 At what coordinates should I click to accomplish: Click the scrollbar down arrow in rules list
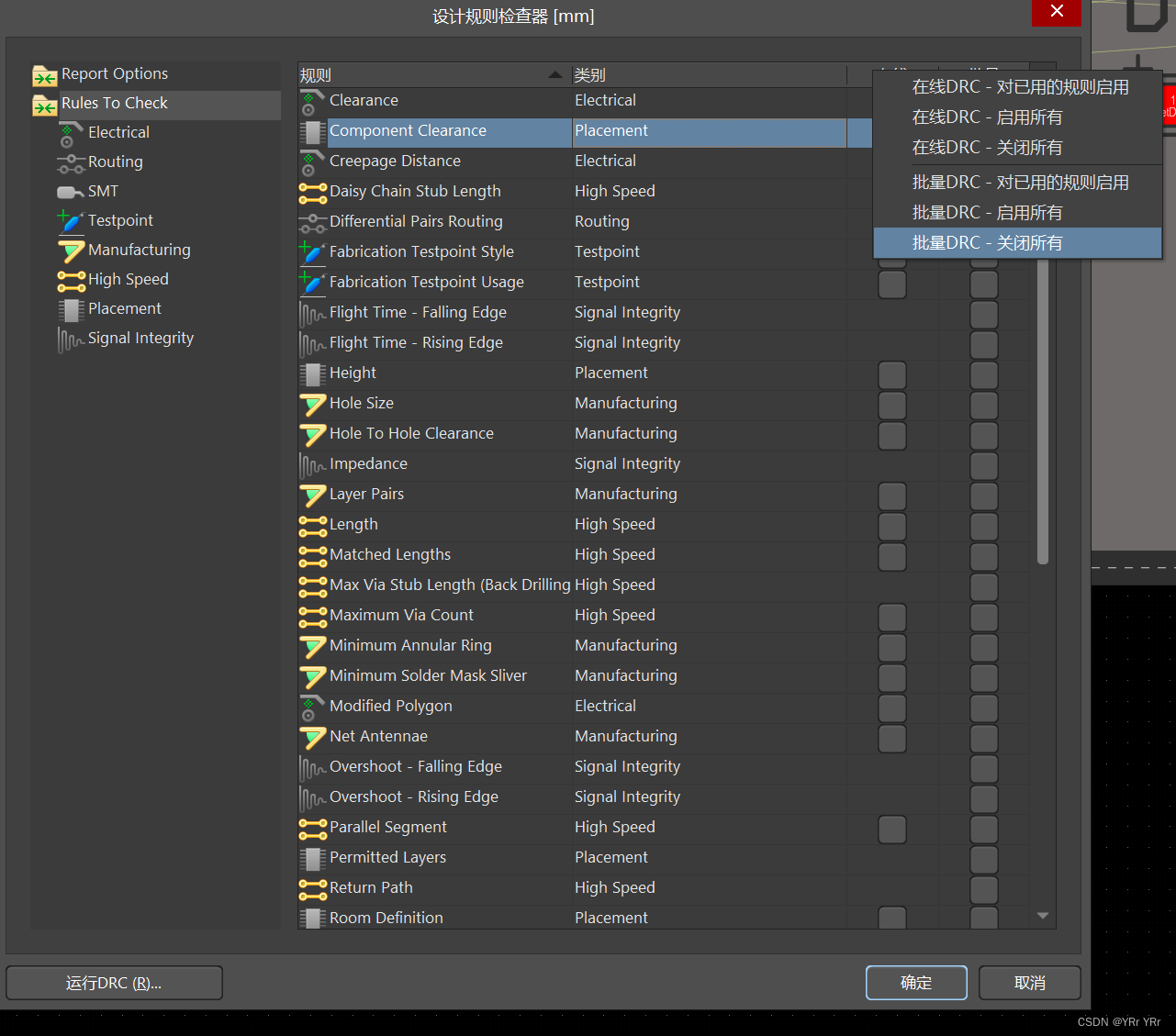[x=1043, y=916]
